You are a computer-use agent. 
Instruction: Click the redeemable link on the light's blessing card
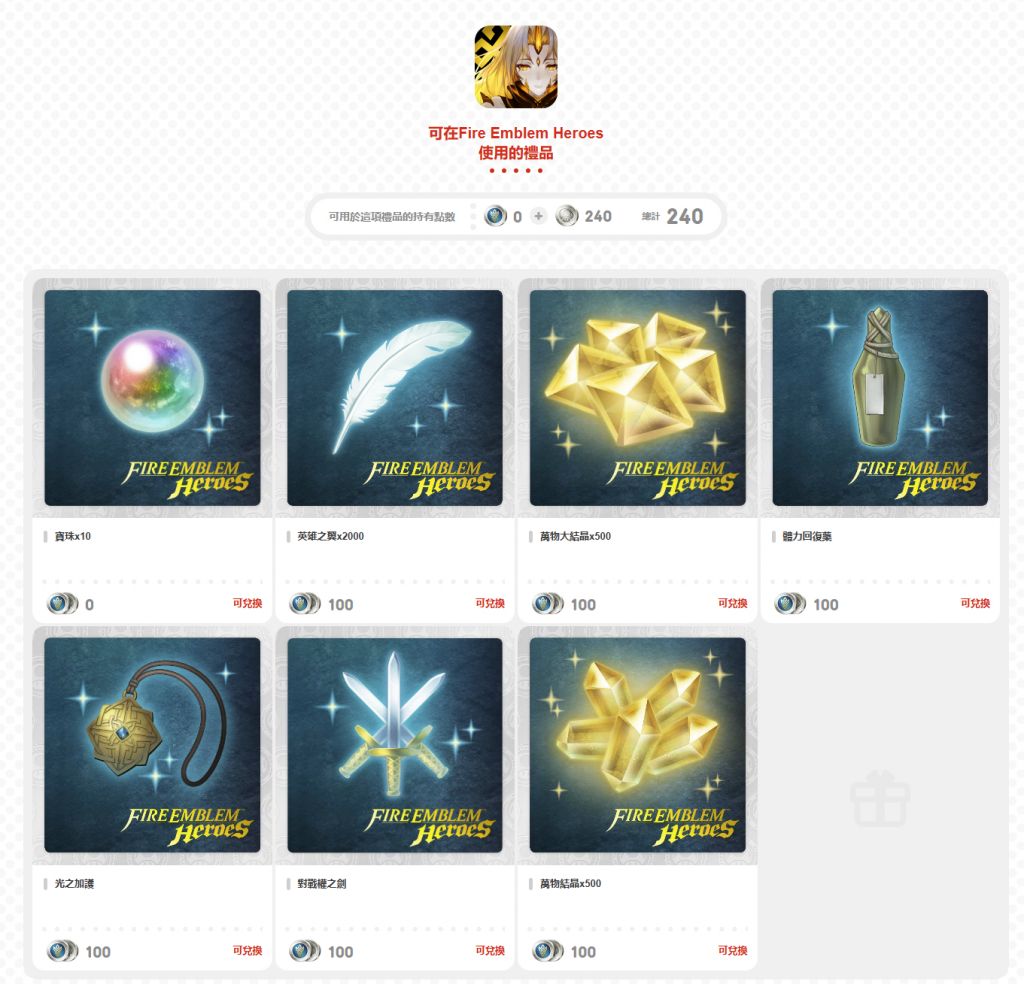[248, 951]
